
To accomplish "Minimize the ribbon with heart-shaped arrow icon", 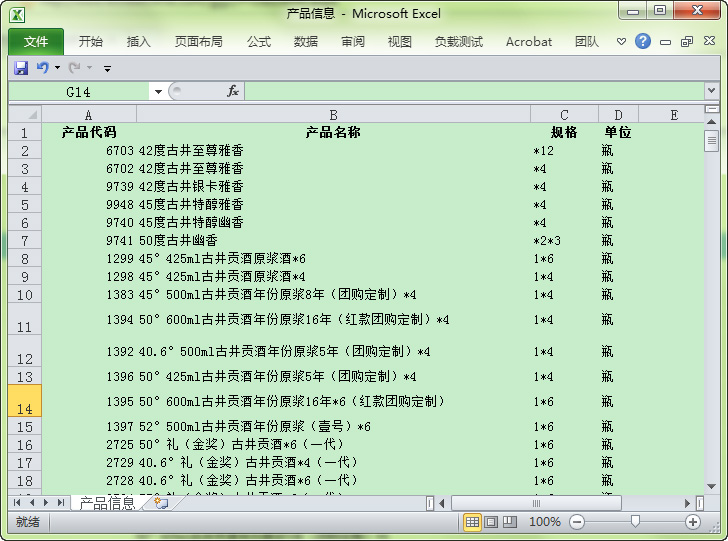I will point(621,42).
